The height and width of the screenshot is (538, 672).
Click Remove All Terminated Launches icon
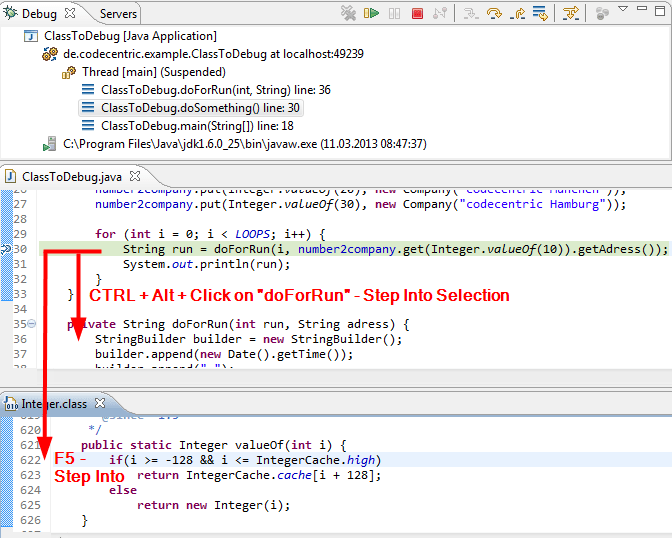coord(348,13)
